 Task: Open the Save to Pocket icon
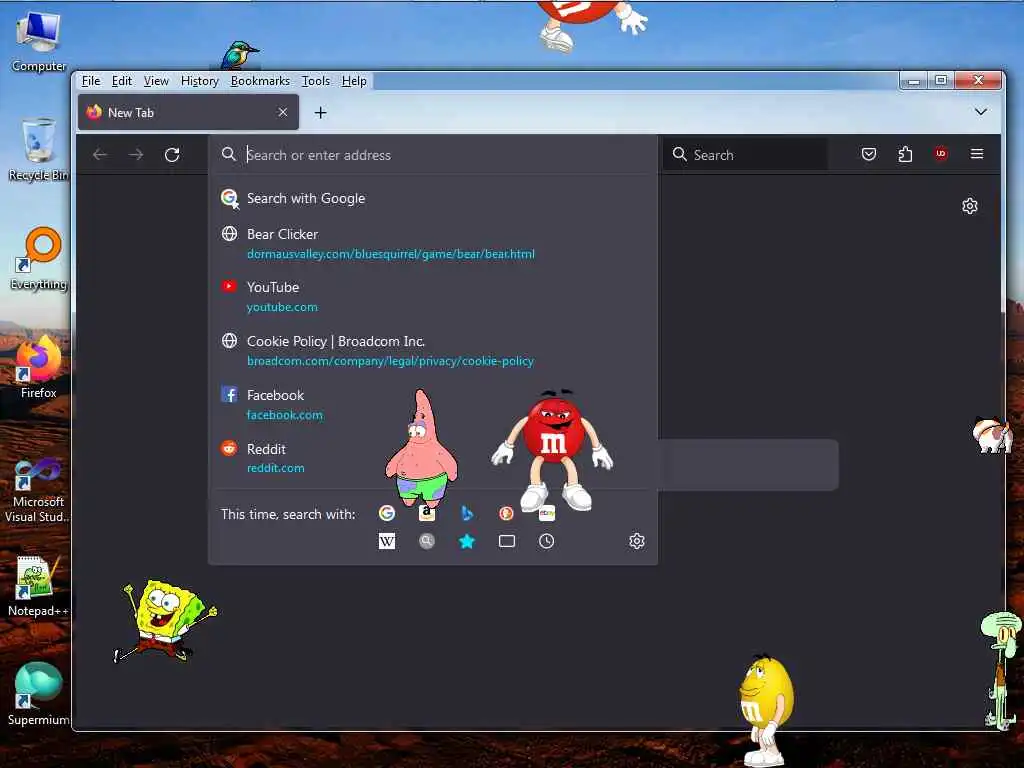point(869,154)
